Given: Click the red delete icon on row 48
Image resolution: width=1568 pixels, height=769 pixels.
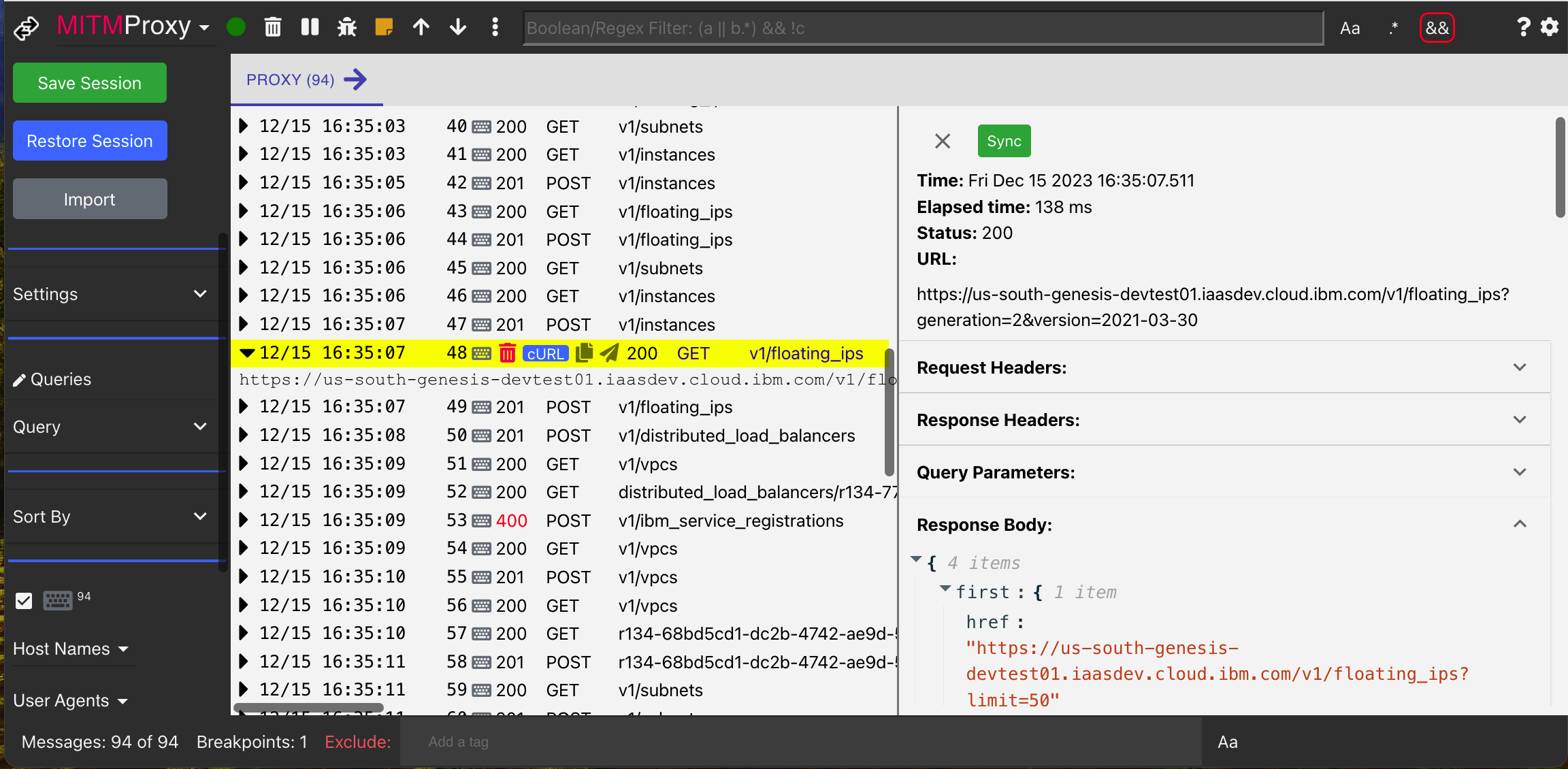Looking at the screenshot, I should (x=507, y=353).
